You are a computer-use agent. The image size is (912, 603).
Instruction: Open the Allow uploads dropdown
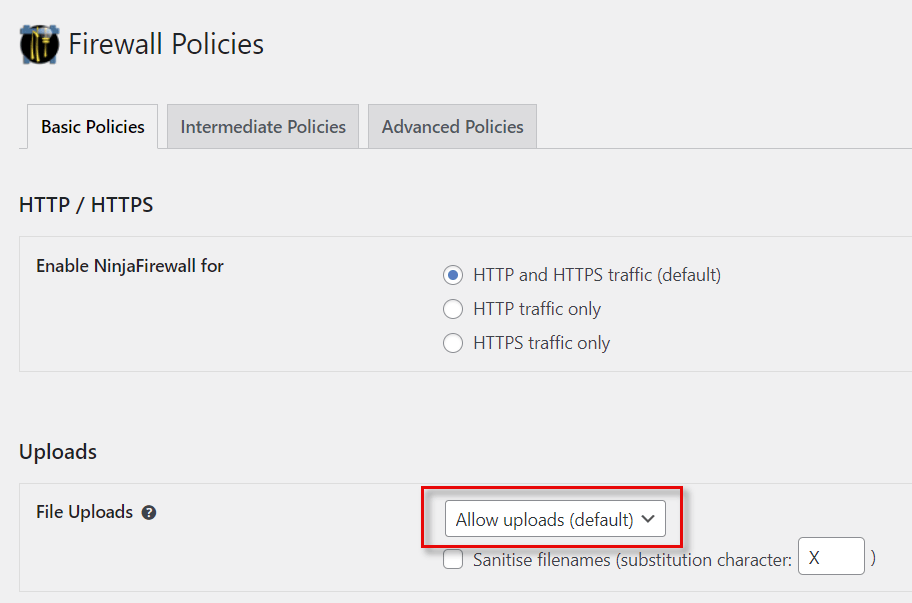click(x=545, y=519)
